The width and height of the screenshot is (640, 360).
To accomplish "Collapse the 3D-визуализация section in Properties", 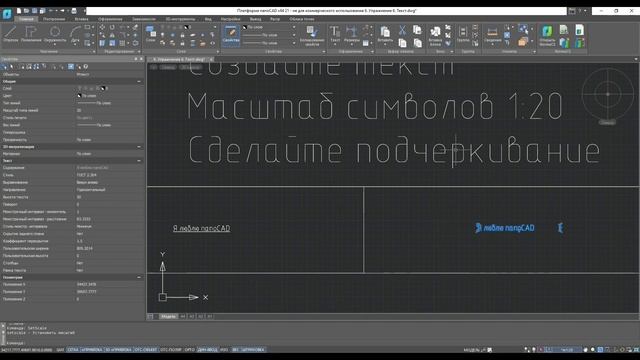I will (139, 147).
